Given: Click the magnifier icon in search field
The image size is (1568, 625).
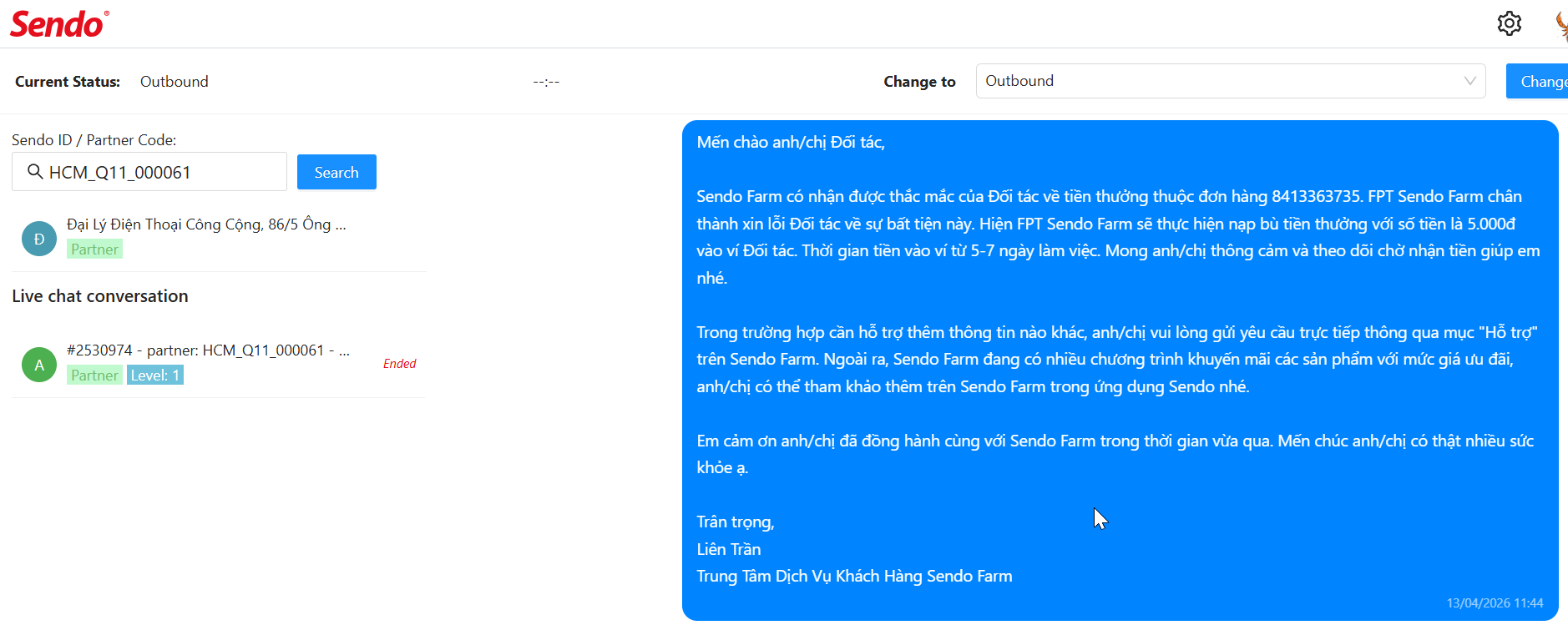Looking at the screenshot, I should 35,172.
